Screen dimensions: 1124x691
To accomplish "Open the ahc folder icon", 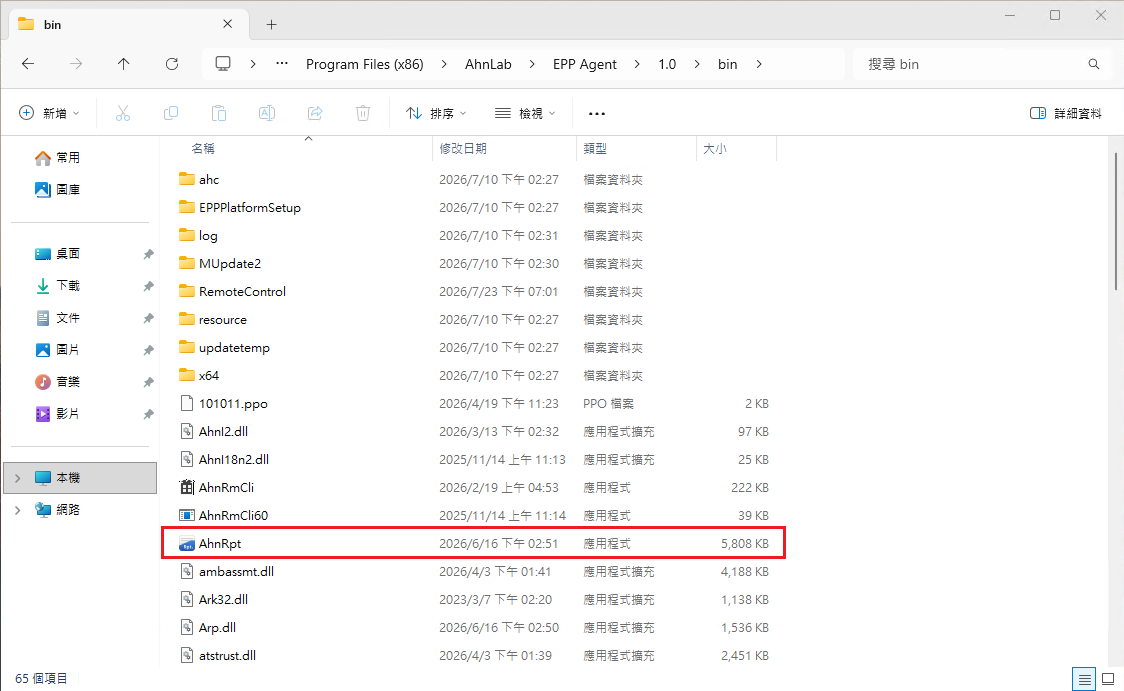I will (x=186, y=179).
